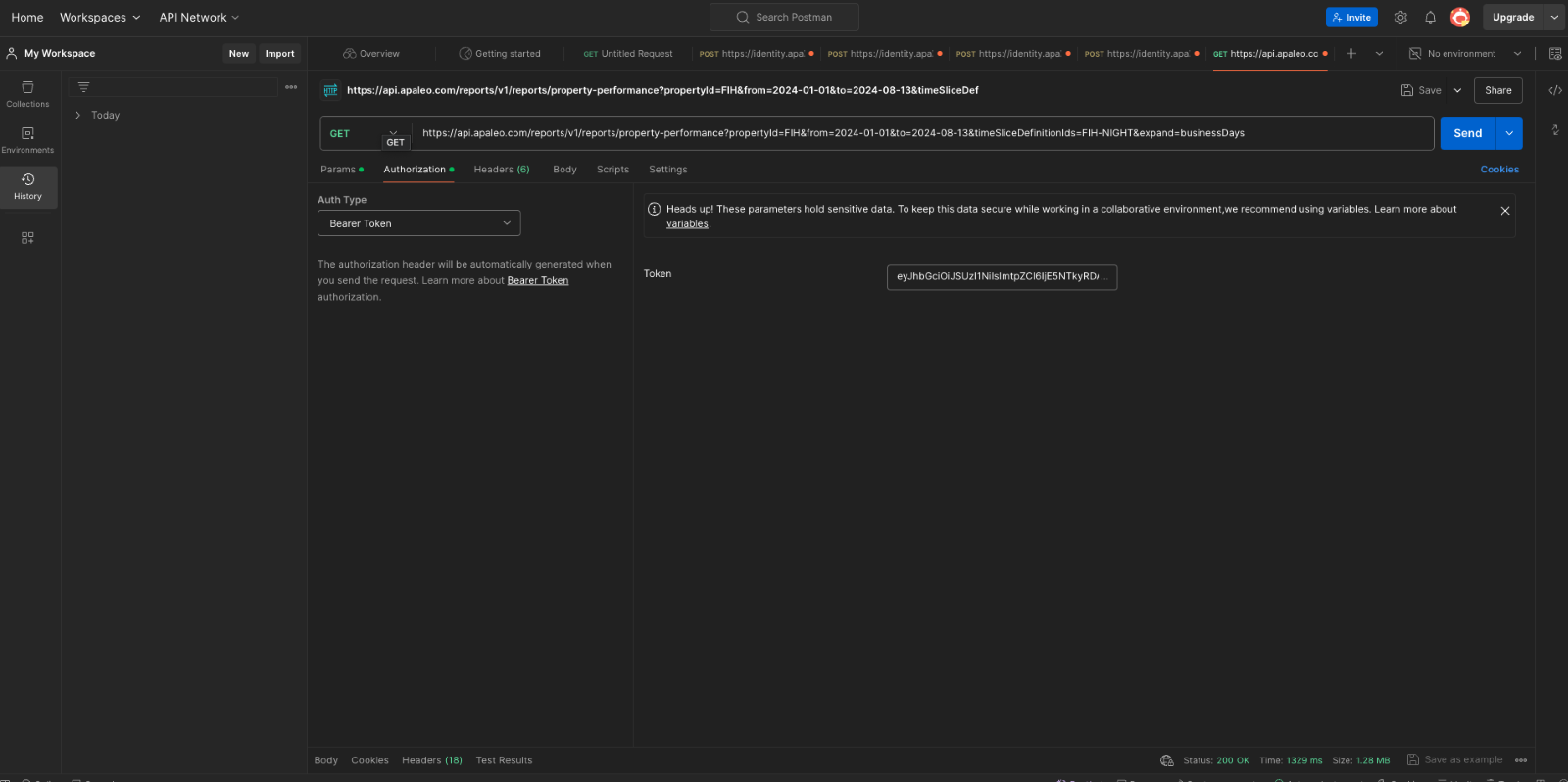The image size is (1568, 782).
Task: Click the Save as example button
Action: pos(1455,760)
